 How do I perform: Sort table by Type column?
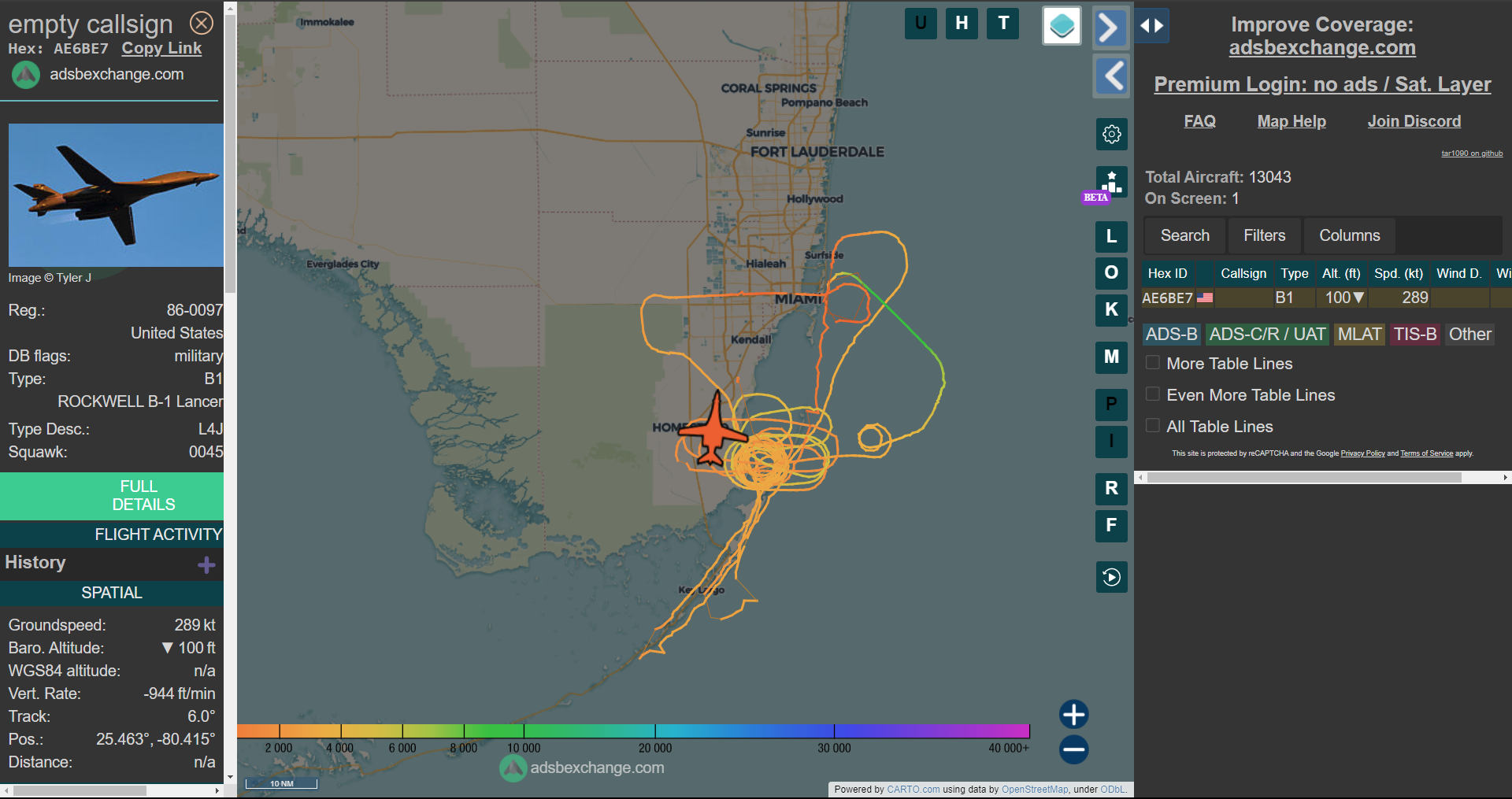coord(1294,273)
